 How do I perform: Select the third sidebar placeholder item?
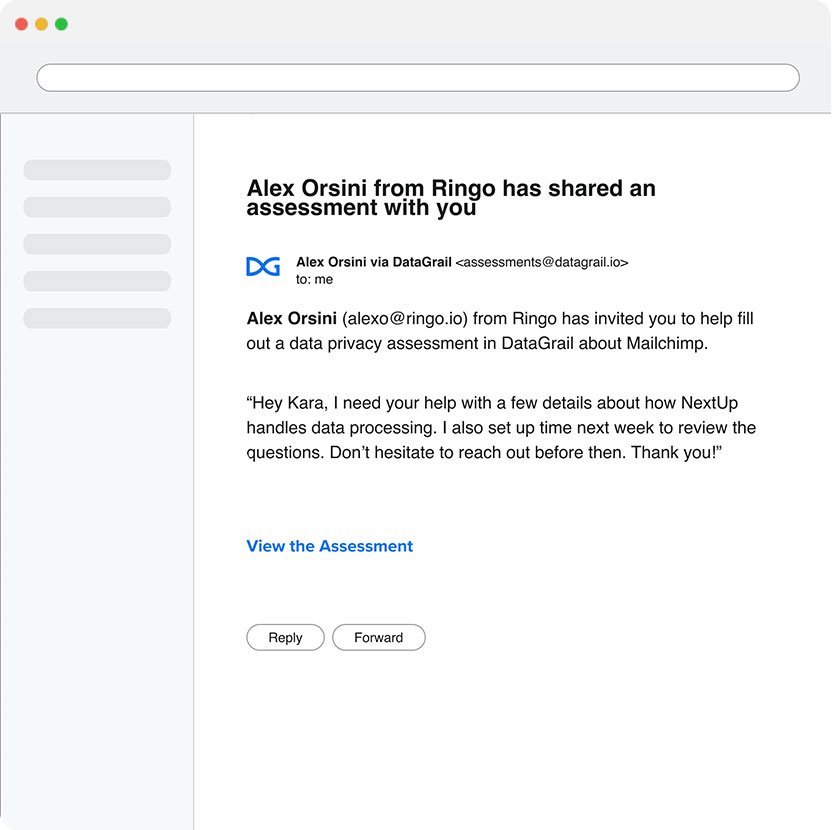[x=97, y=244]
